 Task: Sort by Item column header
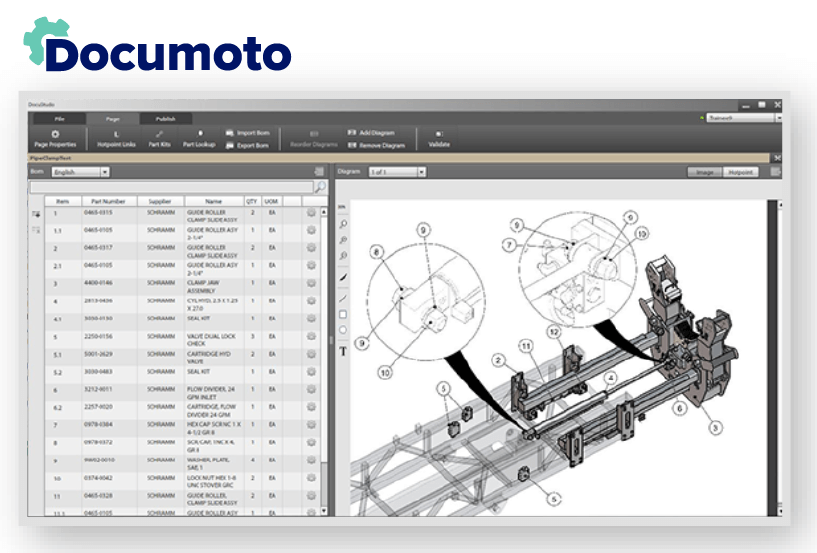(x=63, y=201)
